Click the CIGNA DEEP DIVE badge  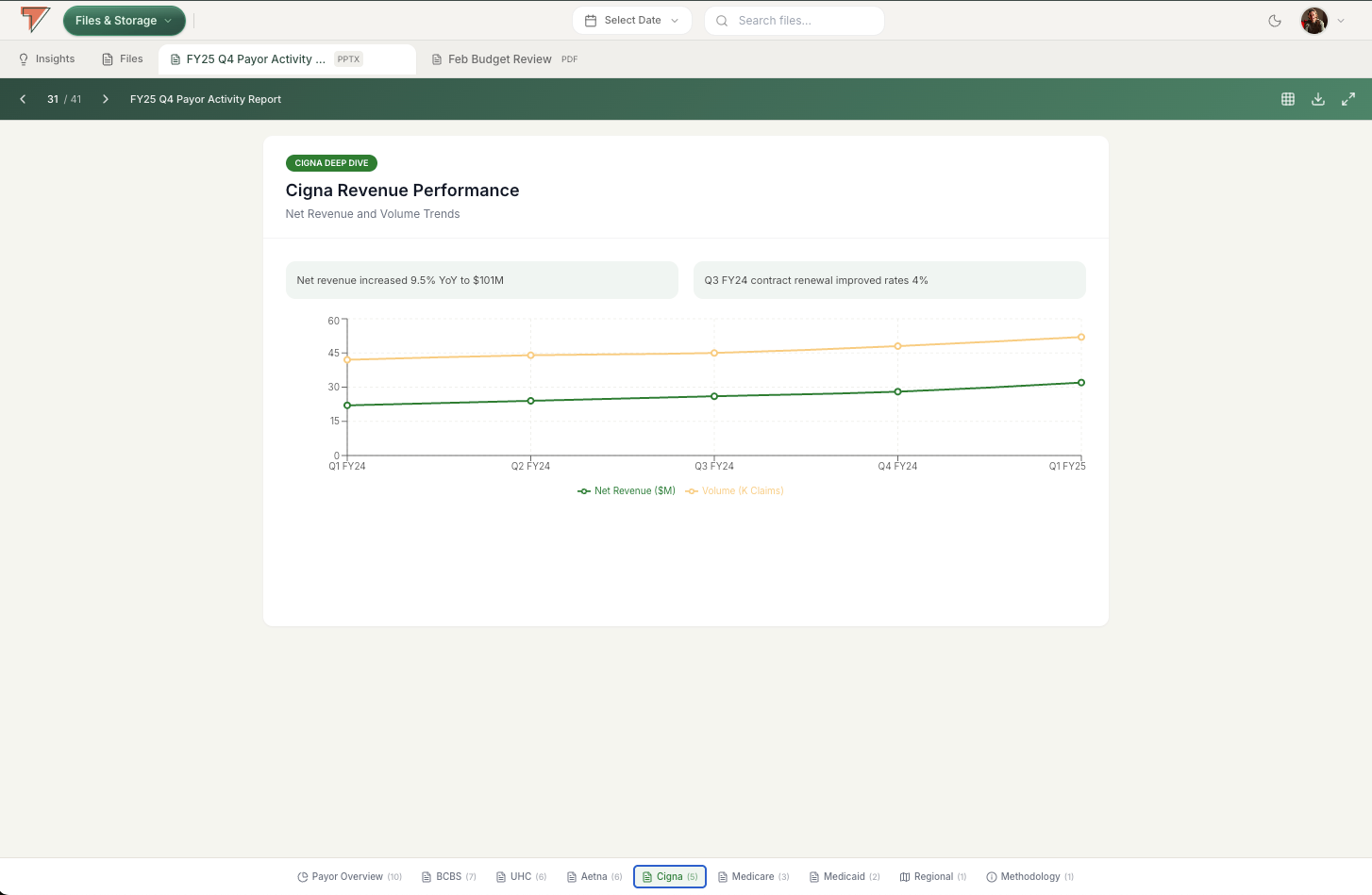pos(331,163)
